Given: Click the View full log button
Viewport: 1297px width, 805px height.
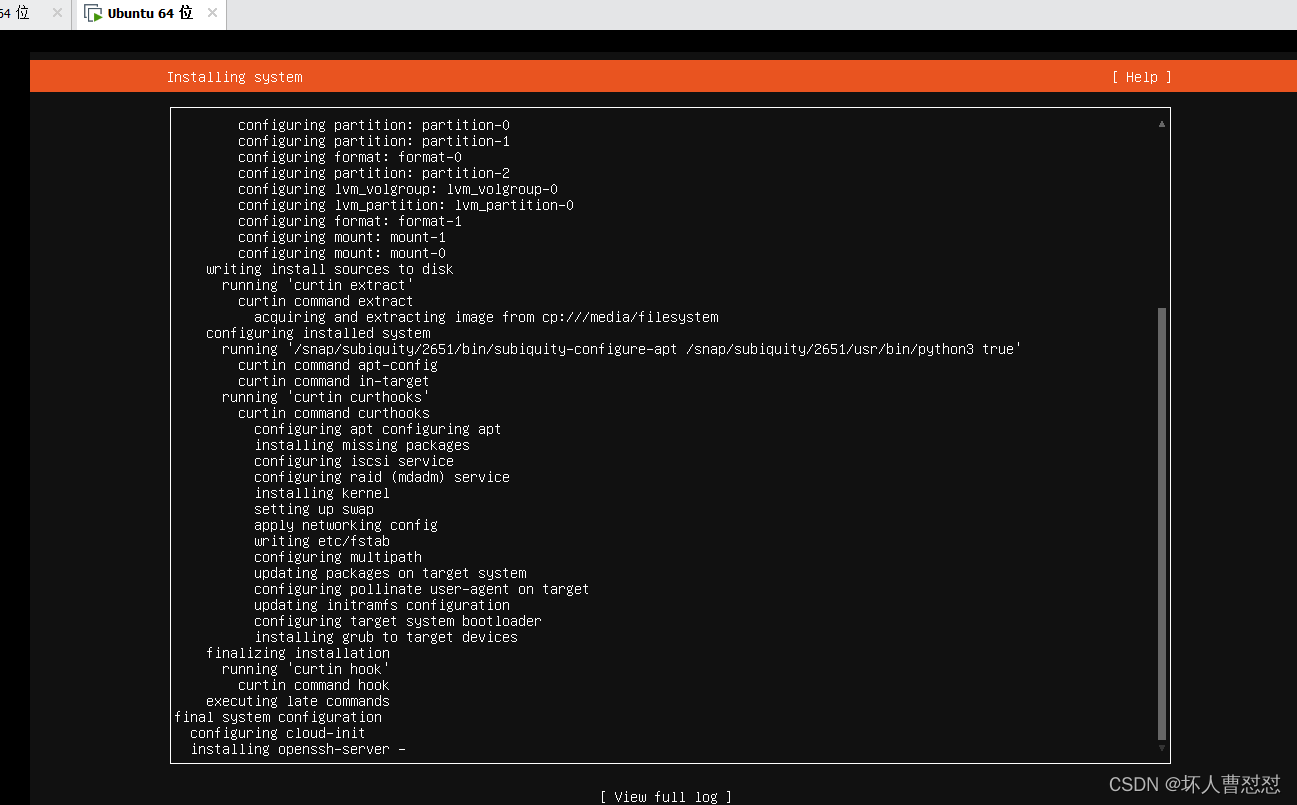Looking at the screenshot, I should click(666, 797).
